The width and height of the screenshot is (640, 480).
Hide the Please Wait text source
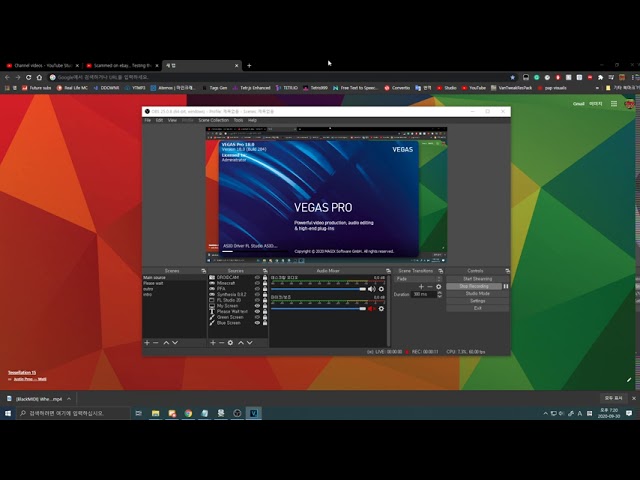click(257, 311)
